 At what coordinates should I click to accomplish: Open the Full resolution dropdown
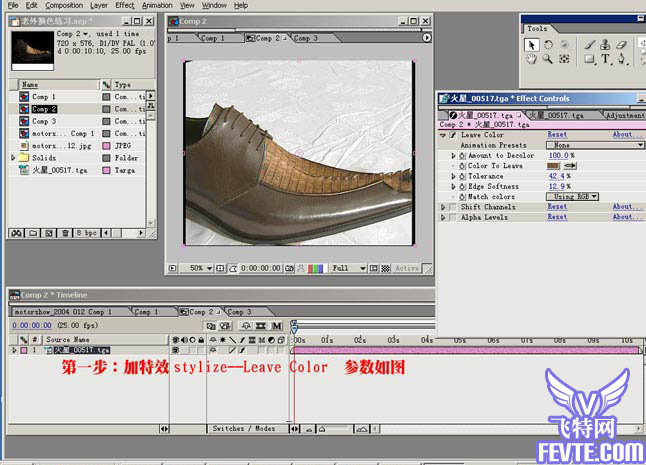(348, 269)
